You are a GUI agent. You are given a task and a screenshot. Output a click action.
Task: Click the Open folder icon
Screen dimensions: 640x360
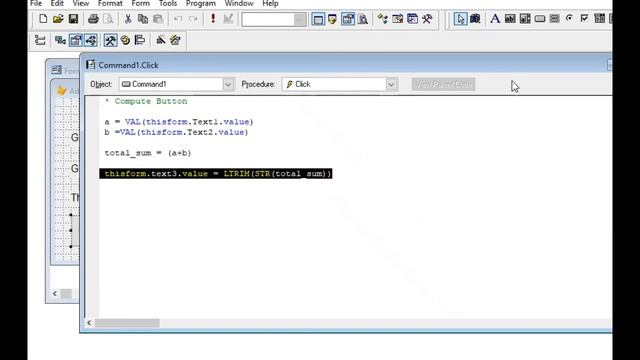pos(58,19)
